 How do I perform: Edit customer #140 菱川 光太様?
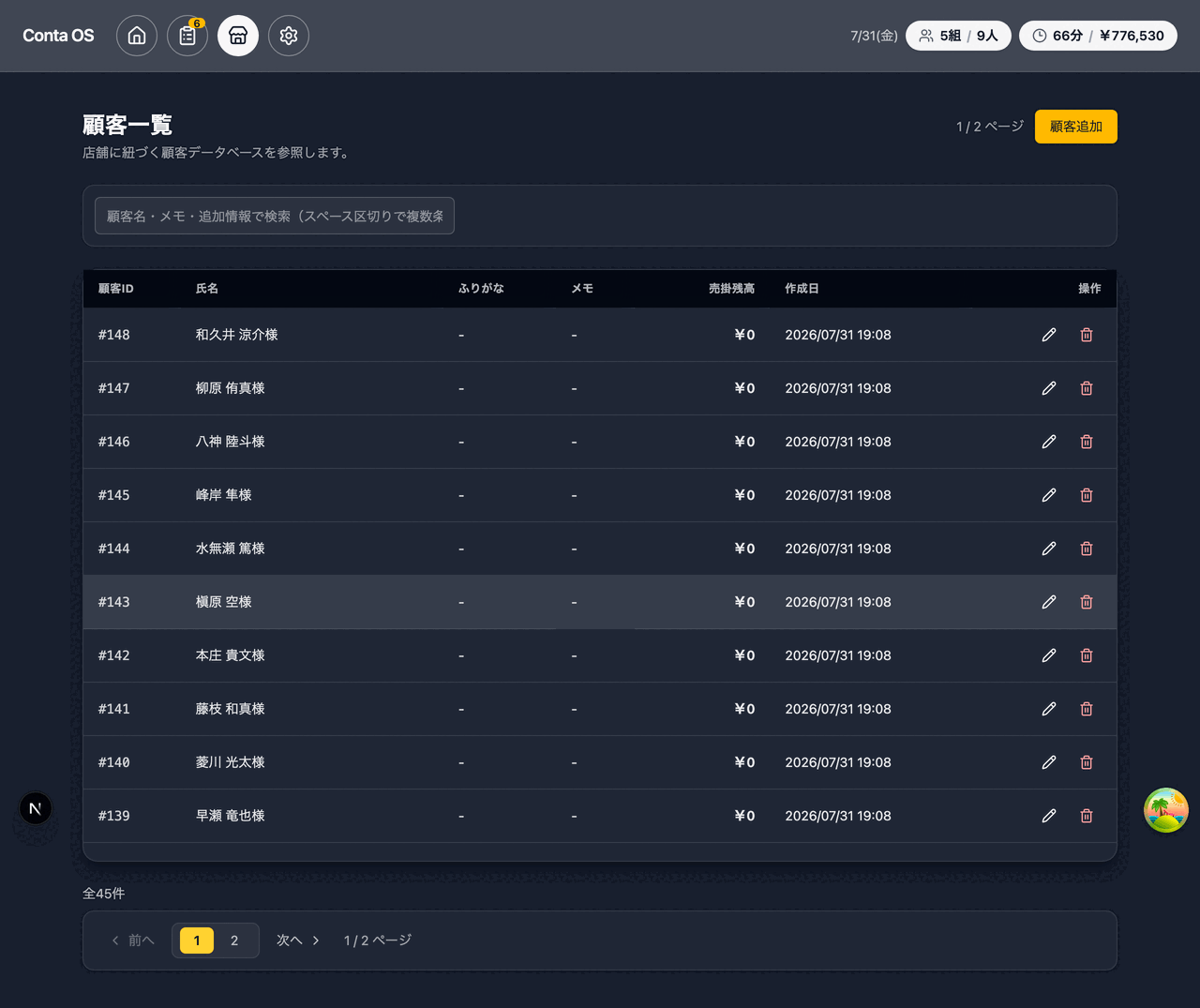pyautogui.click(x=1049, y=762)
